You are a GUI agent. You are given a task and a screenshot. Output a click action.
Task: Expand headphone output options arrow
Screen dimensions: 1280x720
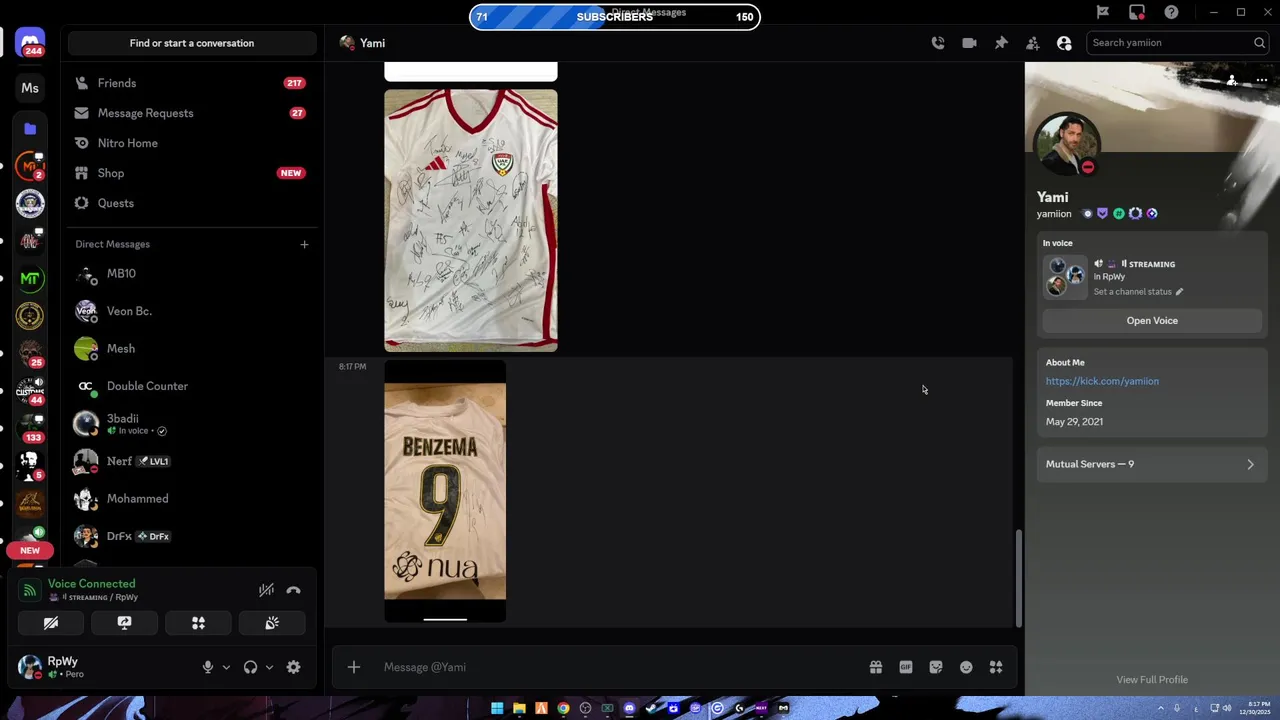269,667
